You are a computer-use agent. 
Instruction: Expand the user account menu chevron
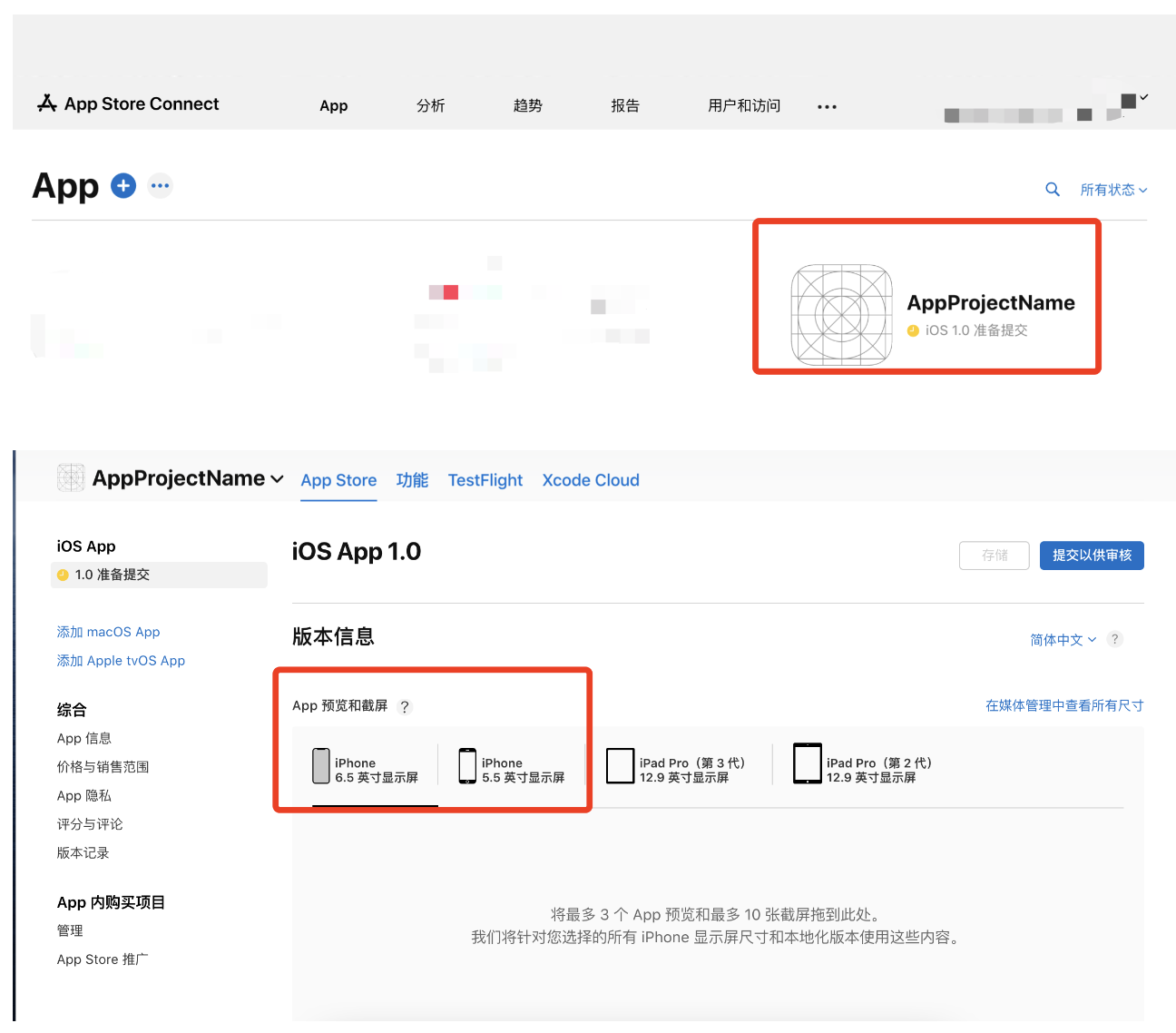[x=1144, y=97]
